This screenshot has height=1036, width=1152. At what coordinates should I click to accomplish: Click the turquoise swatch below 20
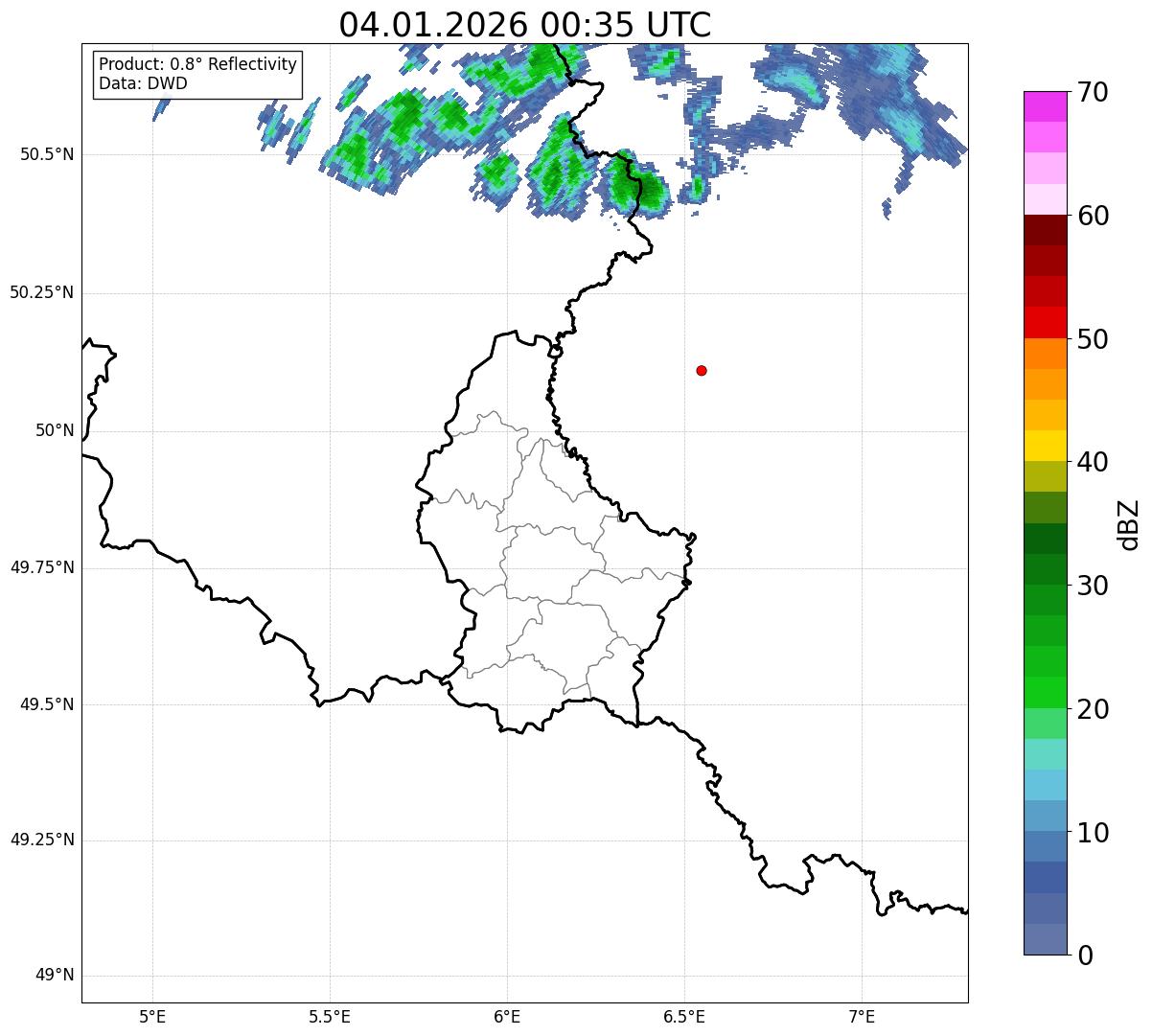pyautogui.click(x=1045, y=754)
